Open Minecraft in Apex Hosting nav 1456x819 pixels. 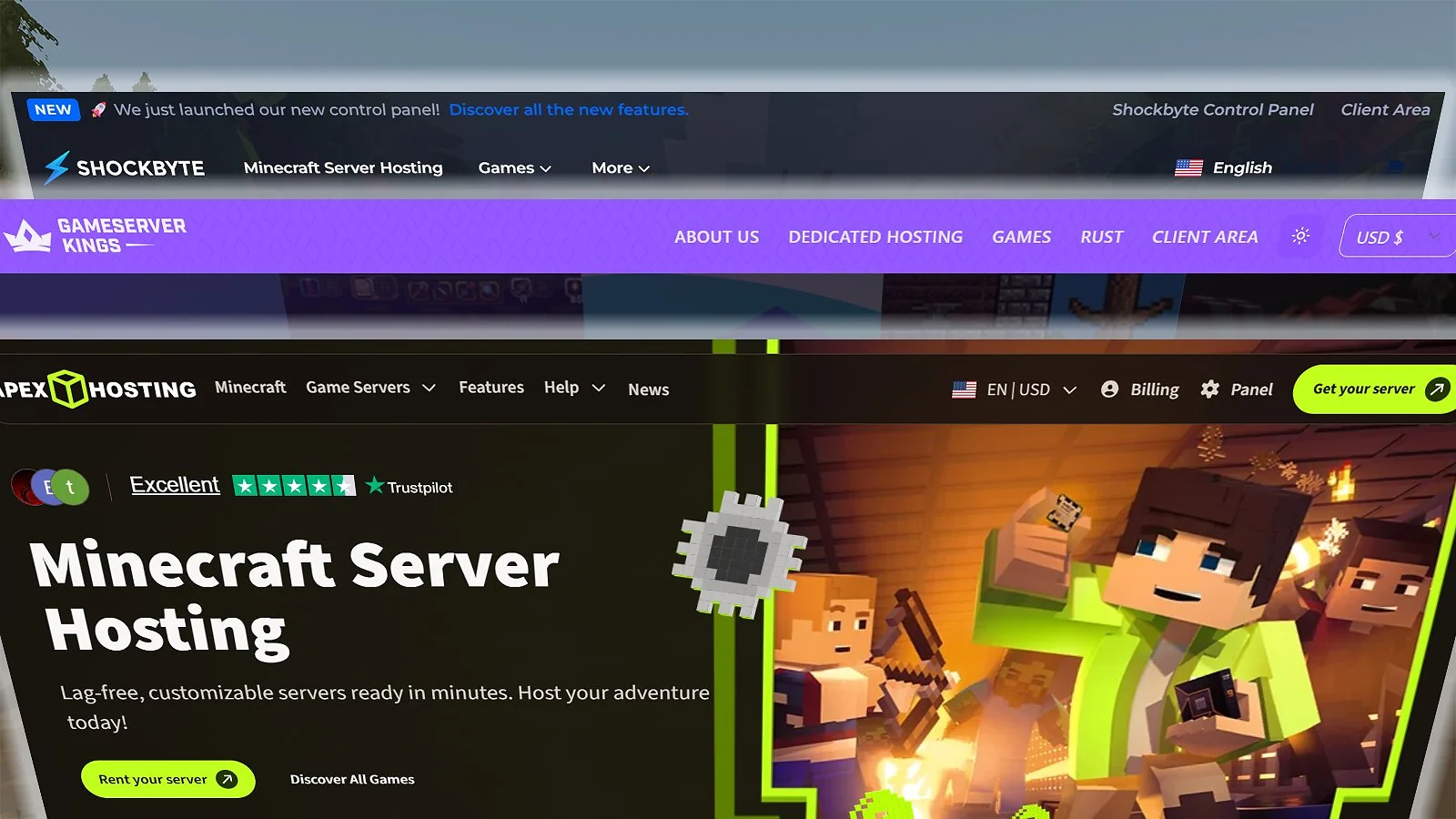click(x=250, y=387)
